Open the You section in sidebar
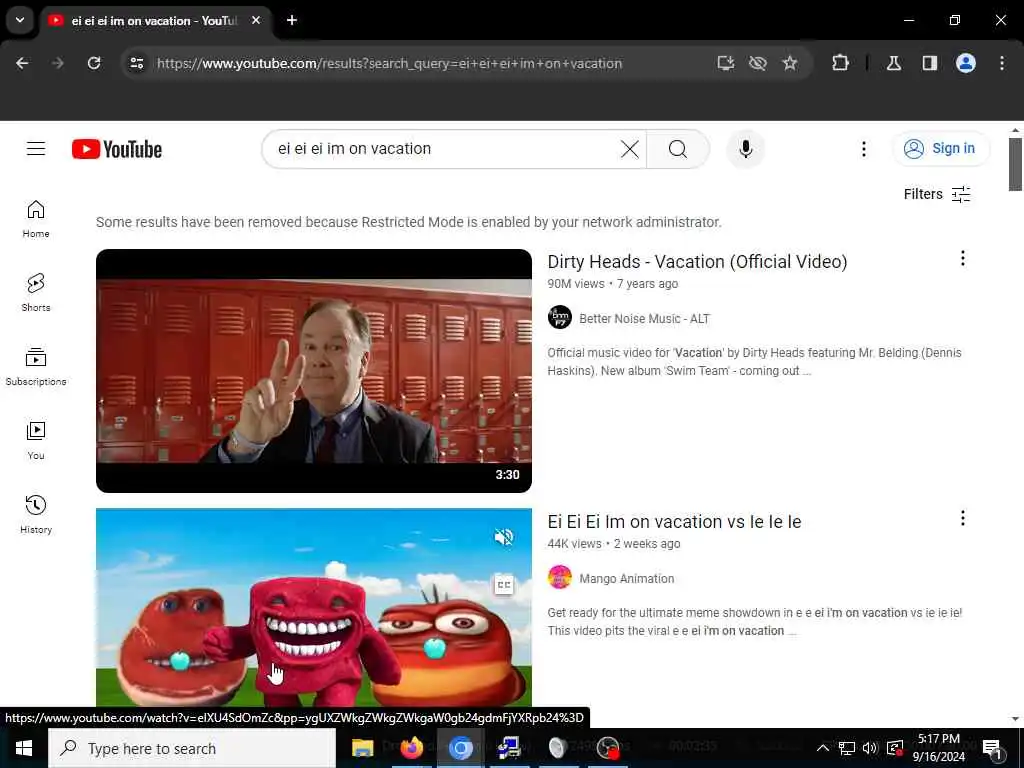Screen dimensions: 1024x768 pyautogui.click(x=36, y=441)
